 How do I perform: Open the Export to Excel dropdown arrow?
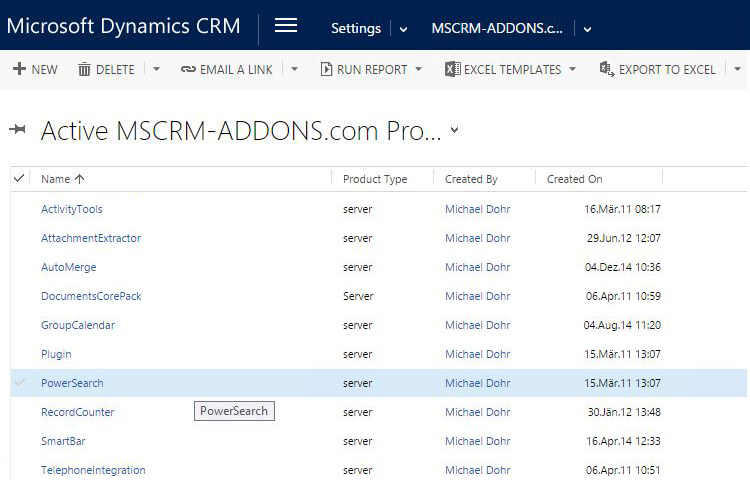coord(738,69)
